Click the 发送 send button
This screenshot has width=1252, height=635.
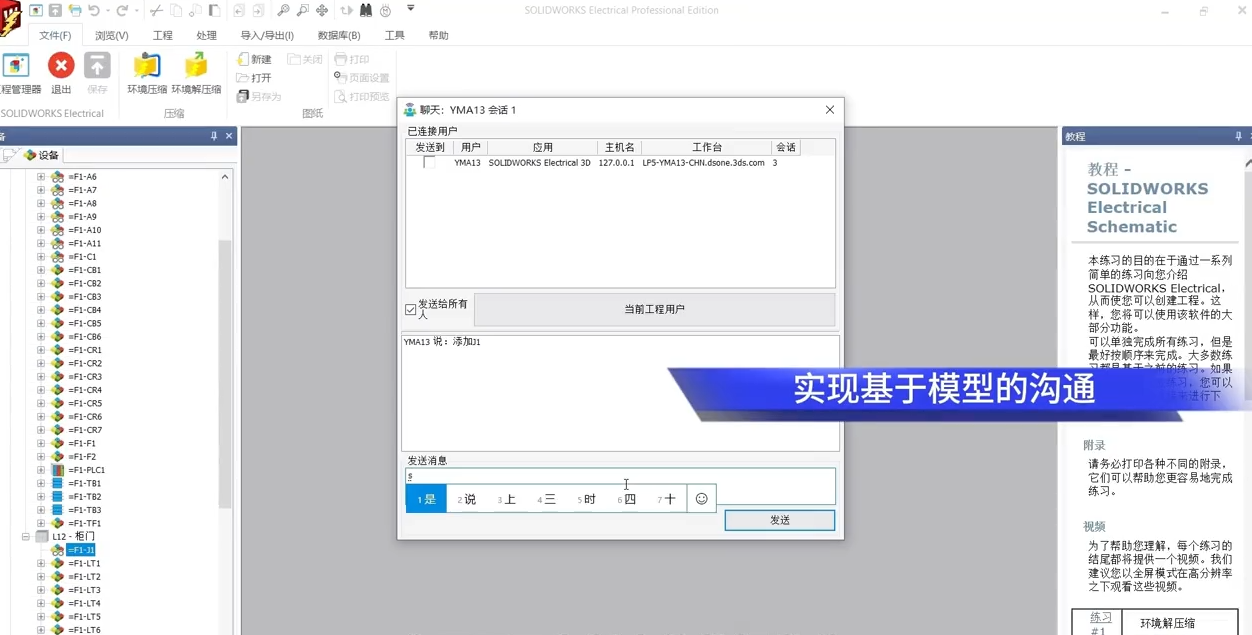tap(779, 520)
